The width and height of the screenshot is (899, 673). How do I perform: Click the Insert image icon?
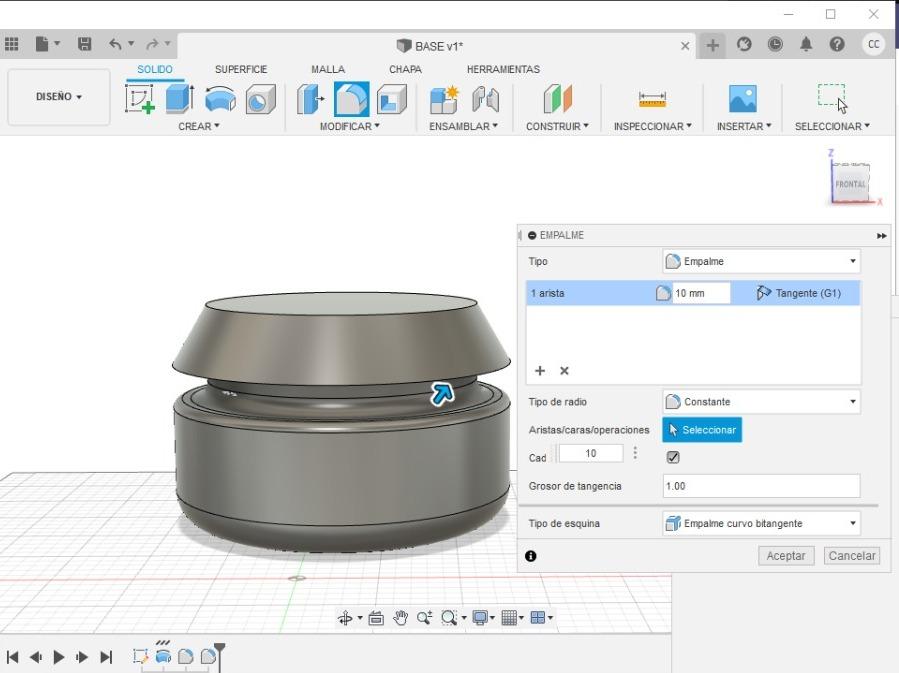tap(742, 99)
